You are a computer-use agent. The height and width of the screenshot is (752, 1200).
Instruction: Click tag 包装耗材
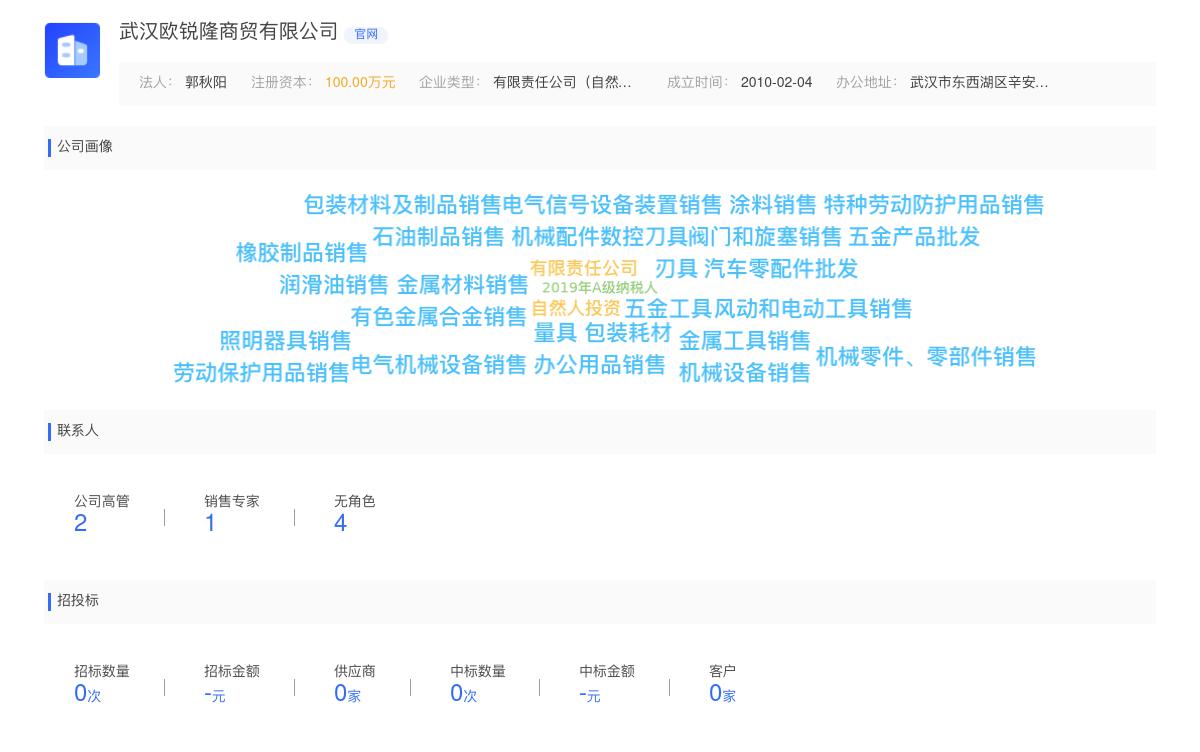pyautogui.click(x=628, y=333)
